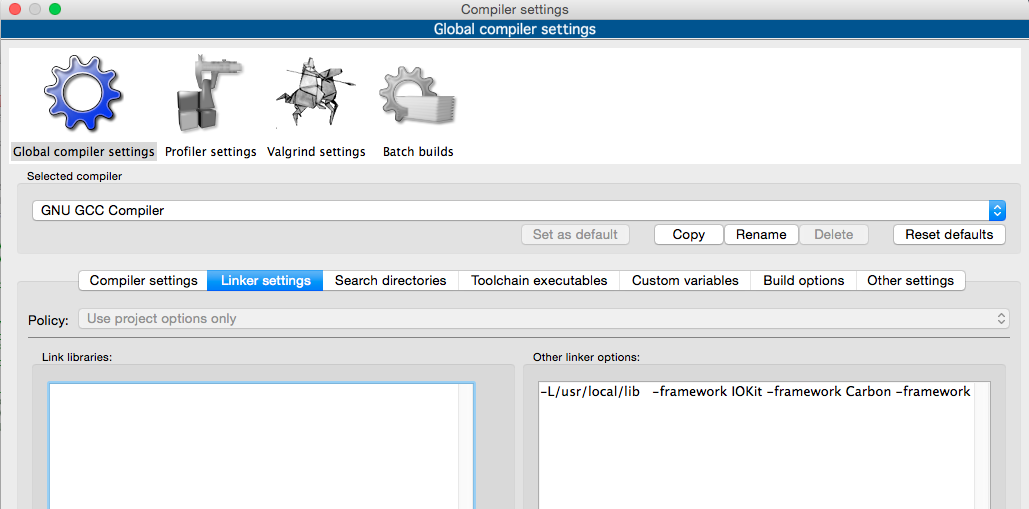Click the Set as default button

coord(575,234)
